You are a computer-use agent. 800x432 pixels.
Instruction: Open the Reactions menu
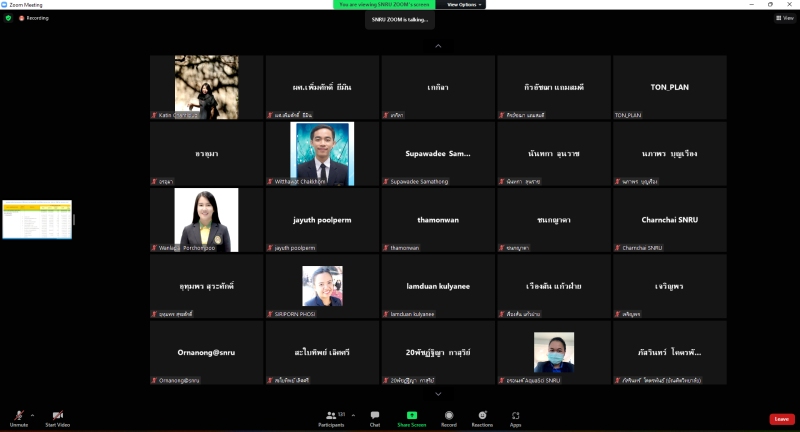point(483,415)
